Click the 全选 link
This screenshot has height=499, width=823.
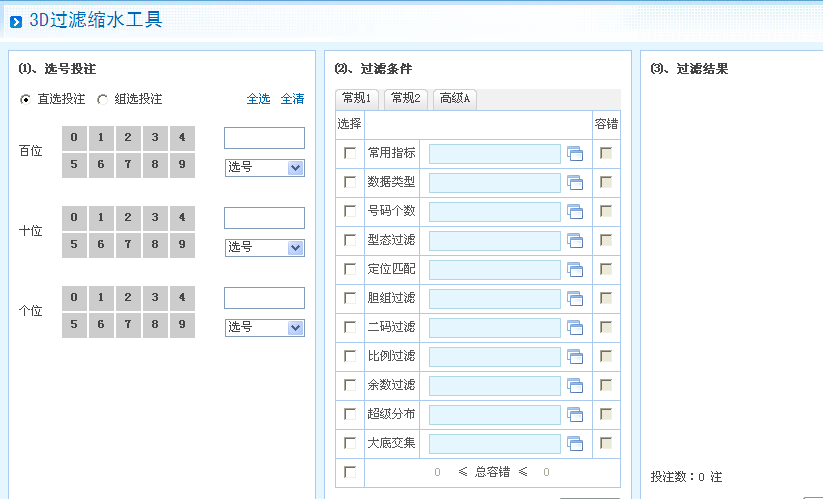tap(258, 99)
